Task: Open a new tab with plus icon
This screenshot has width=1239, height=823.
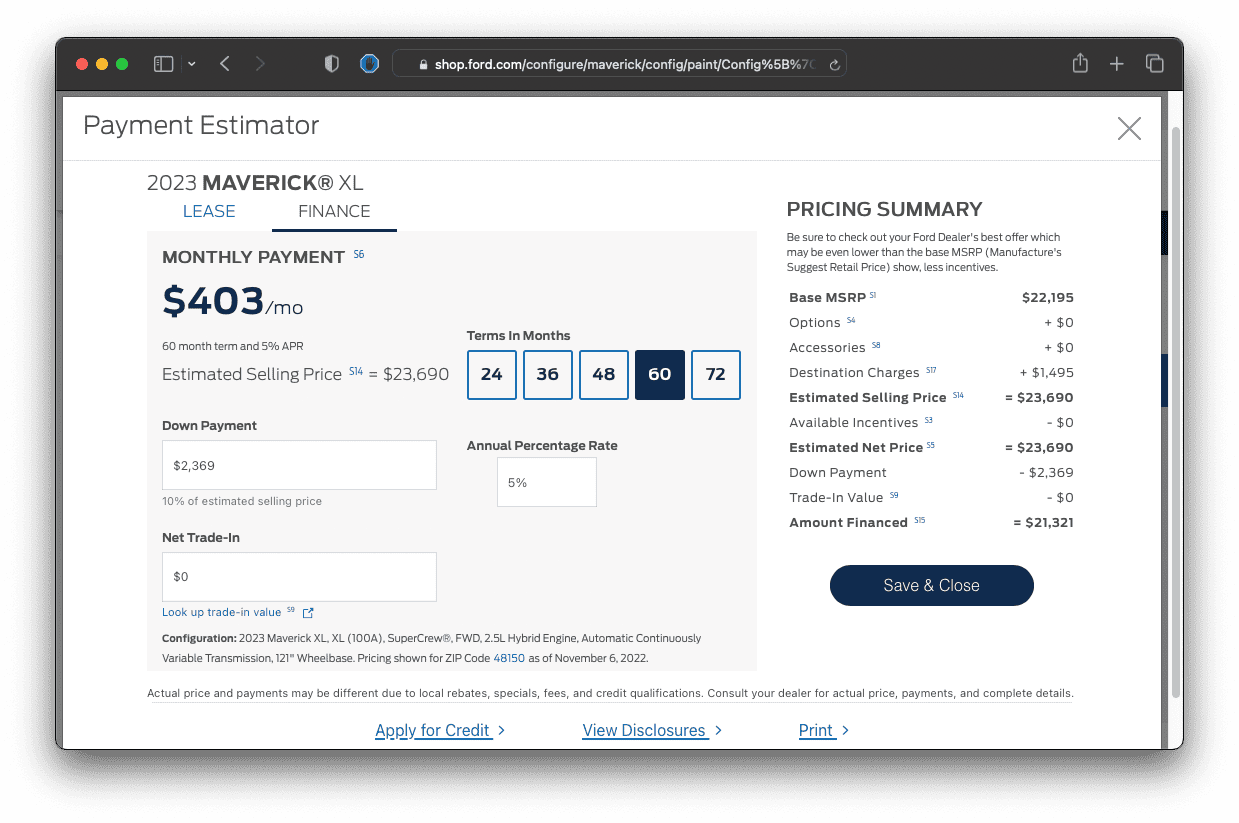Action: [1117, 64]
